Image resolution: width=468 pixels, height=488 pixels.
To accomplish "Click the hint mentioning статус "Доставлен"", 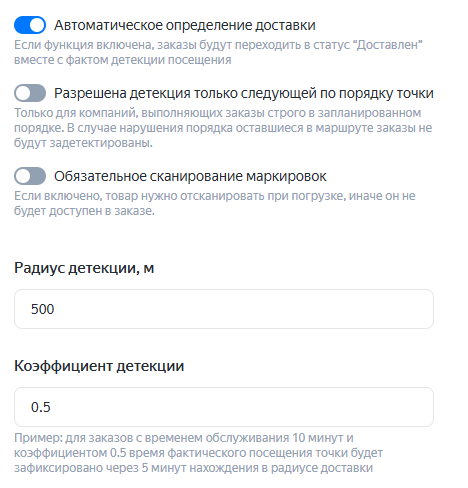I will (218, 52).
